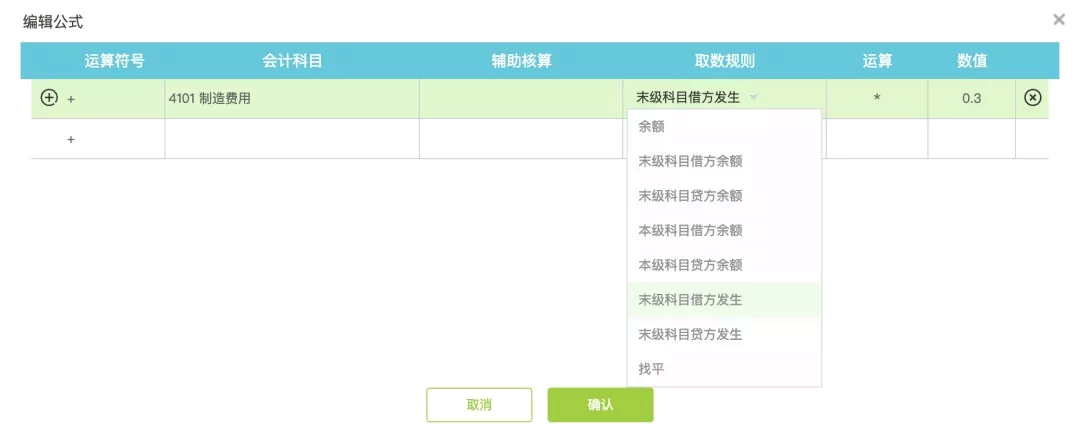
Task: Click the circled plus add-row icon
Action: (x=48, y=98)
